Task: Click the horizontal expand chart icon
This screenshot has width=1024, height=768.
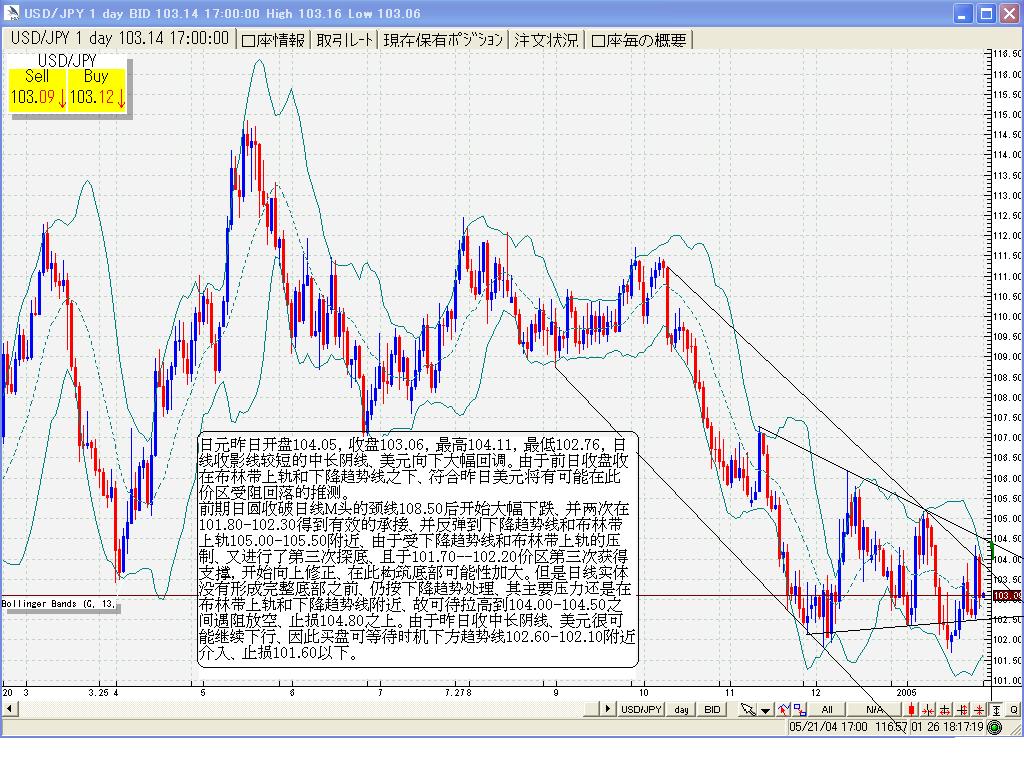Action: pos(945,709)
